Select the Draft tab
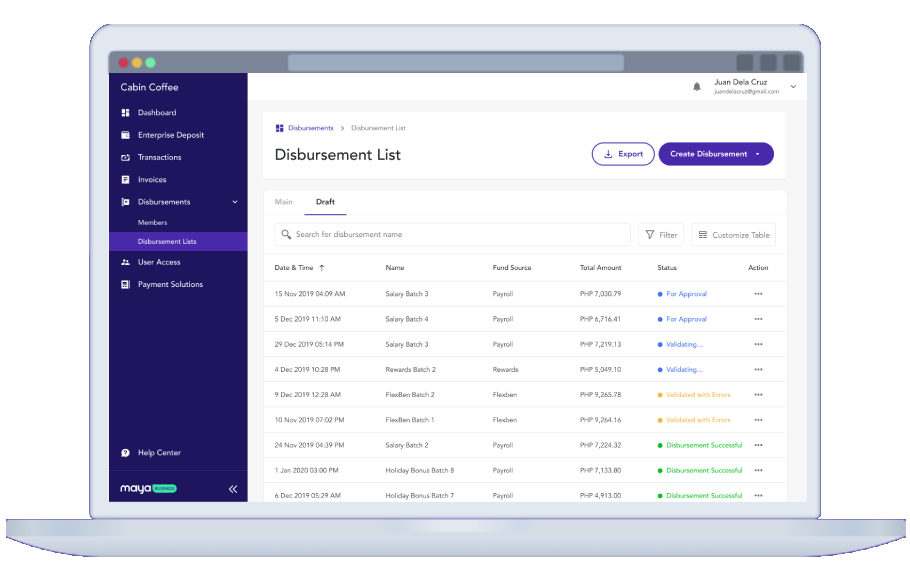This screenshot has width=910, height=568. tap(325, 202)
